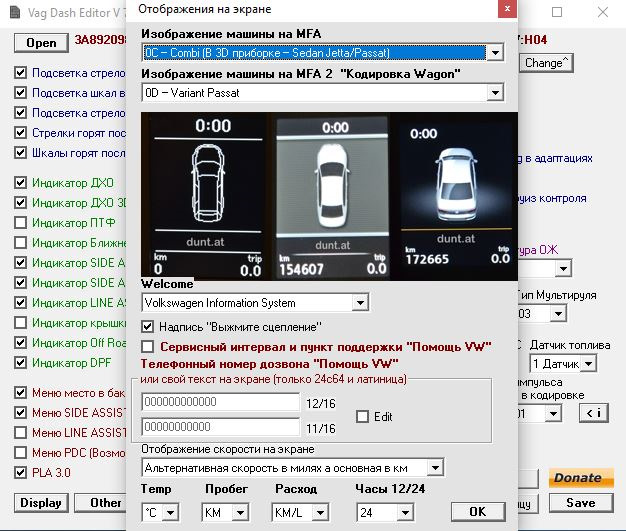The width and height of the screenshot is (626, 531).
Task: Click the Change^ button
Action: point(547,62)
